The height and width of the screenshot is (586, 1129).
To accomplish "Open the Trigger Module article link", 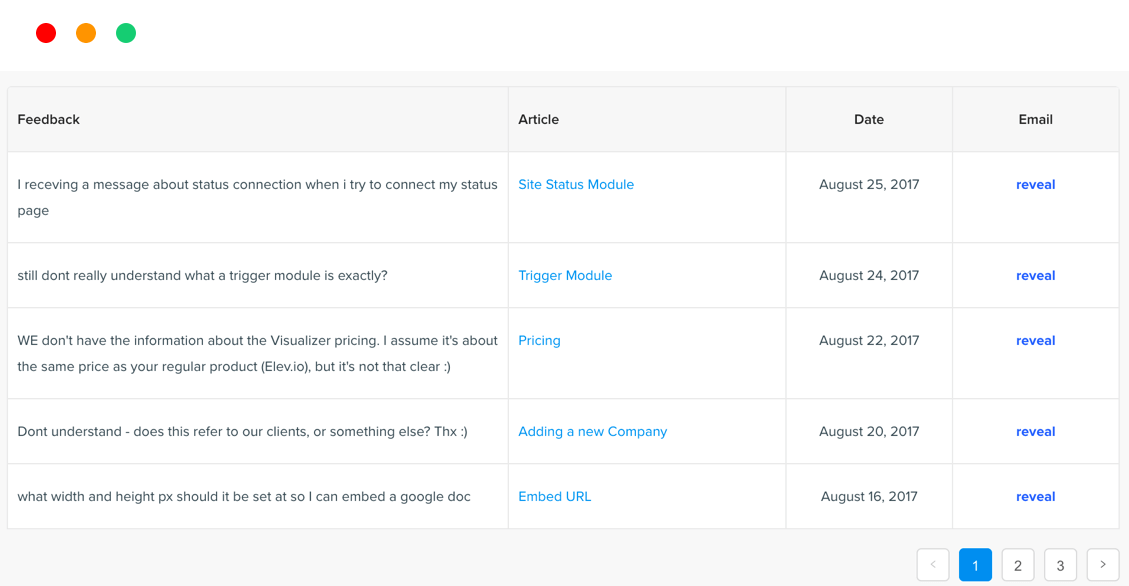I will (565, 276).
